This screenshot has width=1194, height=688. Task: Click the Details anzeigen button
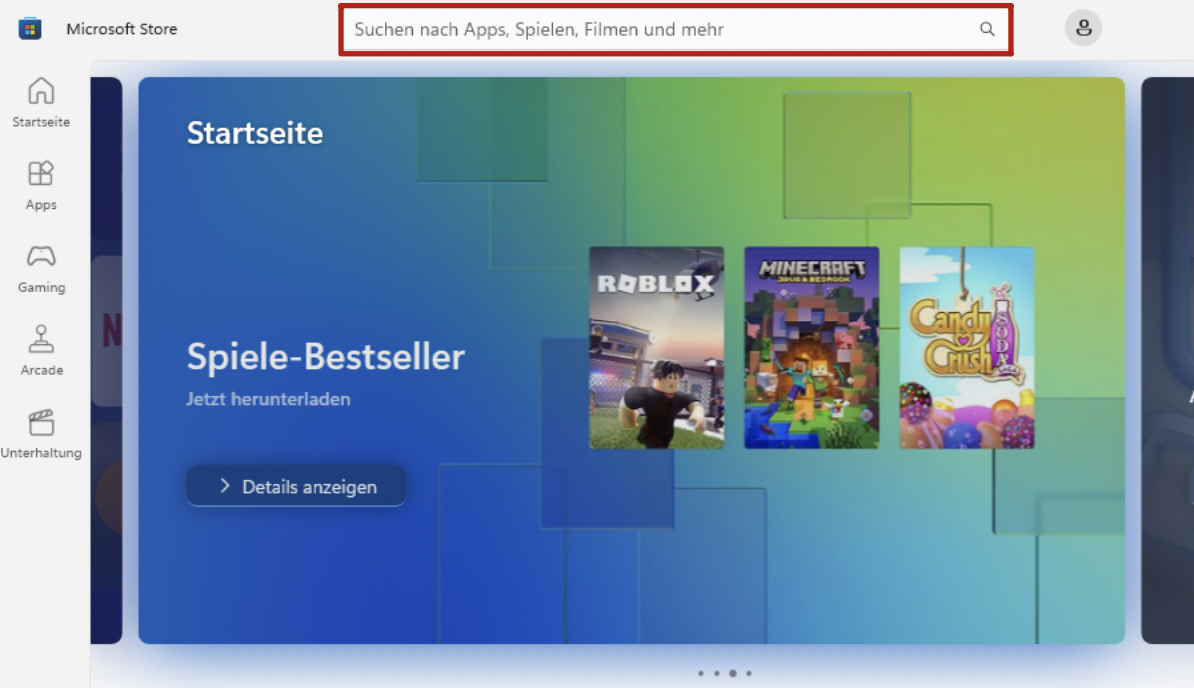pos(296,486)
